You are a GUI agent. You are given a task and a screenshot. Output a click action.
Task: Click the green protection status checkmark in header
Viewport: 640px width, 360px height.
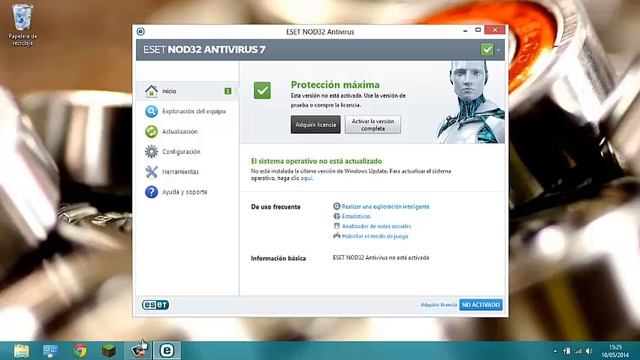pyautogui.click(x=487, y=50)
